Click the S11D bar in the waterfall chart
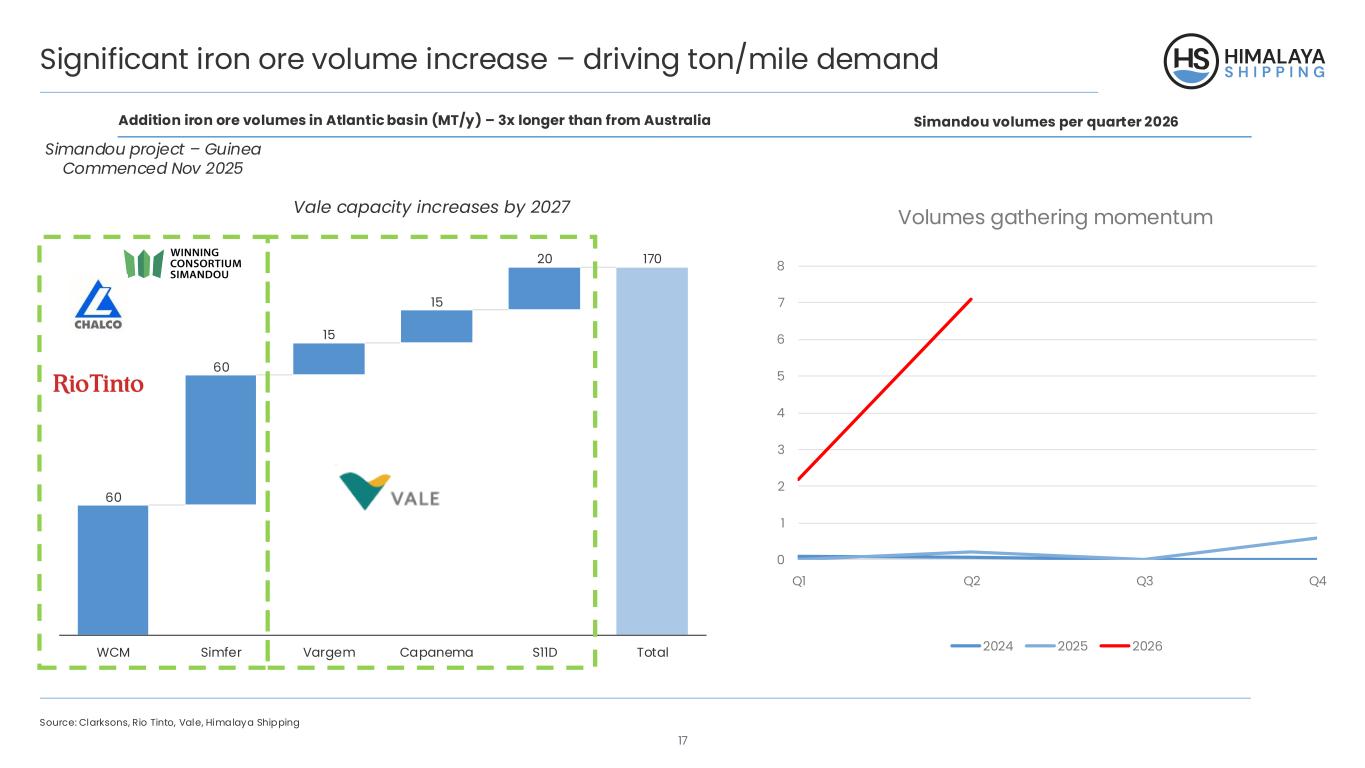 [544, 288]
